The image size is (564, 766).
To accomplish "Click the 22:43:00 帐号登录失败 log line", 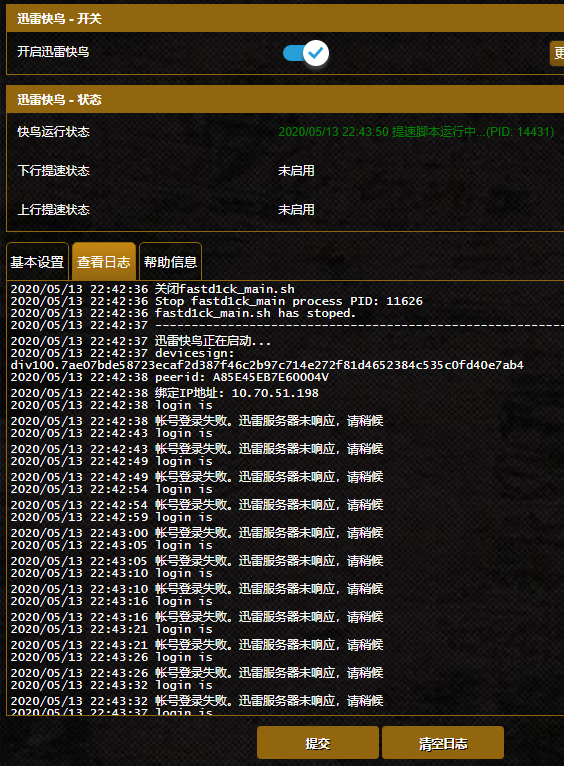I will coord(197,533).
